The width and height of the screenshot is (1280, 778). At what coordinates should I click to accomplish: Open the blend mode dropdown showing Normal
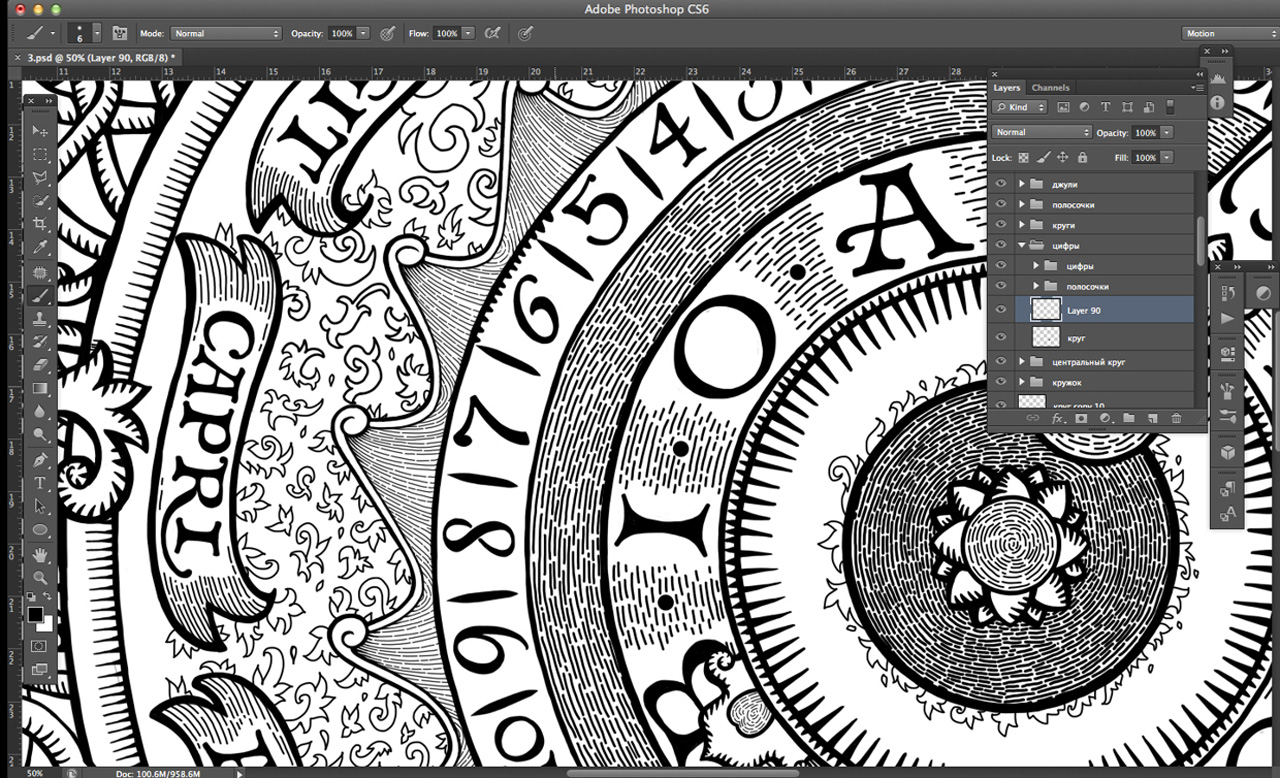(x=1041, y=131)
